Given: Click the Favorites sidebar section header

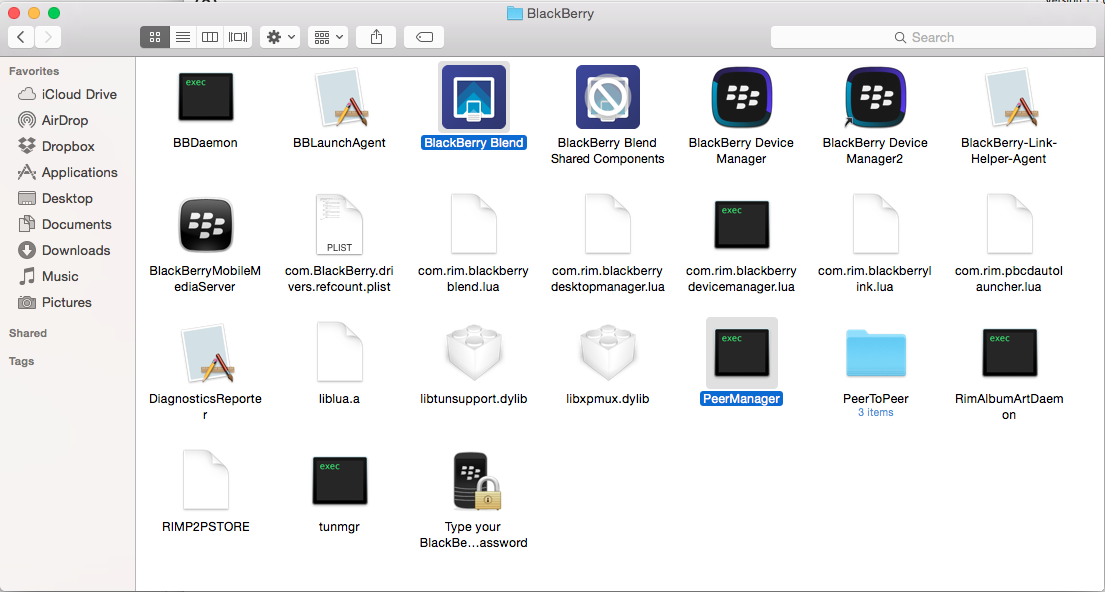Looking at the screenshot, I should click(x=34, y=71).
